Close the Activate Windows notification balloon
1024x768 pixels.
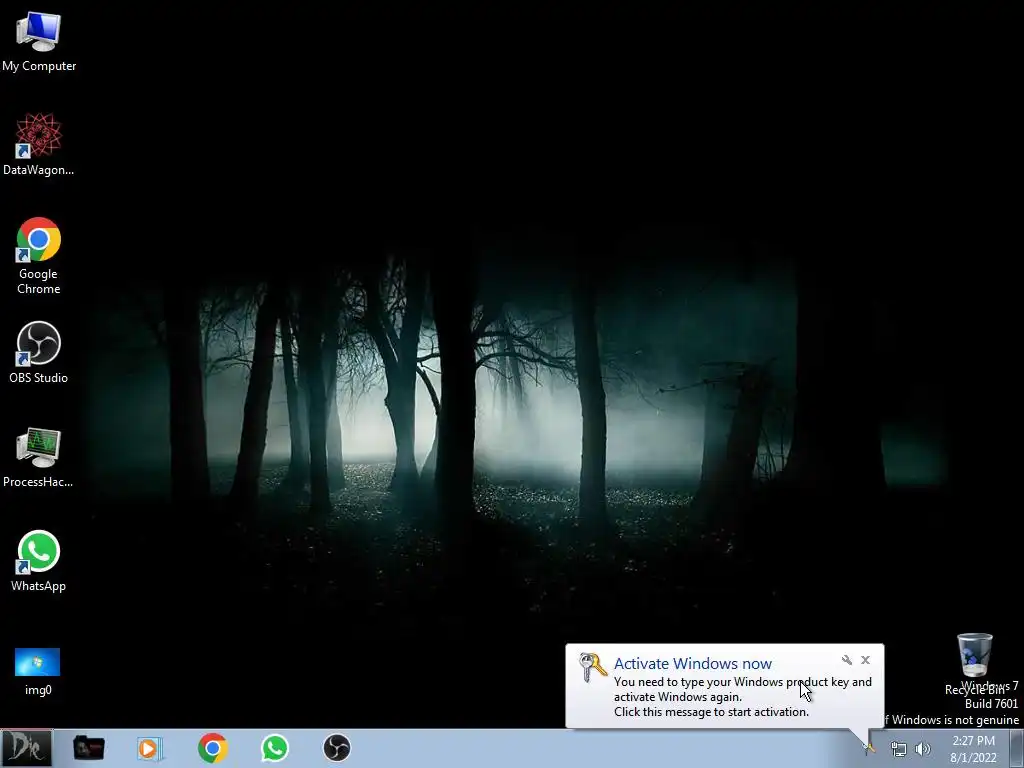point(865,660)
